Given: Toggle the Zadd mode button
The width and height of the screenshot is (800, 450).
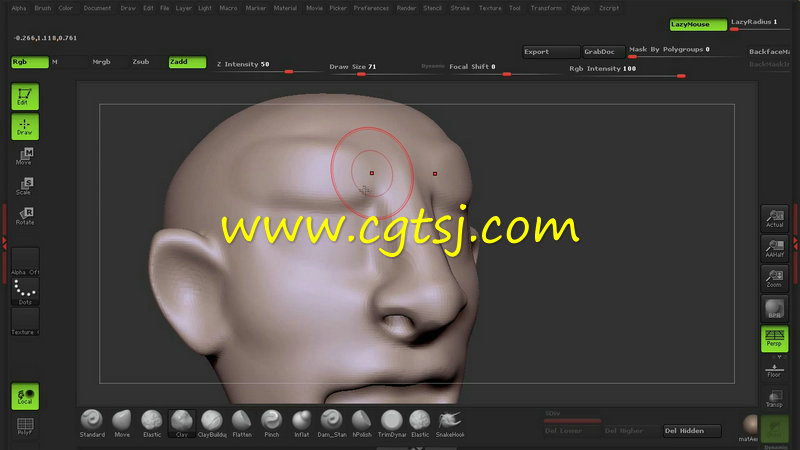Looking at the screenshot, I should coord(187,62).
